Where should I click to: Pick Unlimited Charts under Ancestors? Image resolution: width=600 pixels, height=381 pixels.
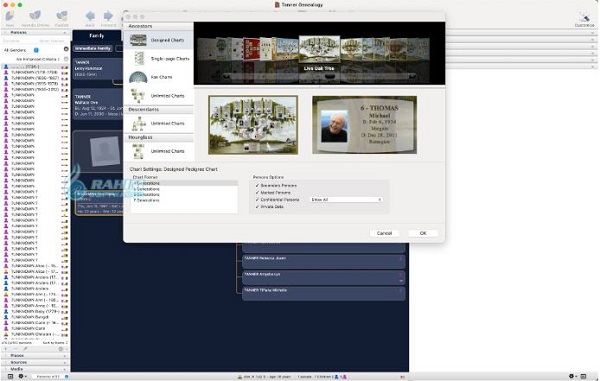coord(159,96)
